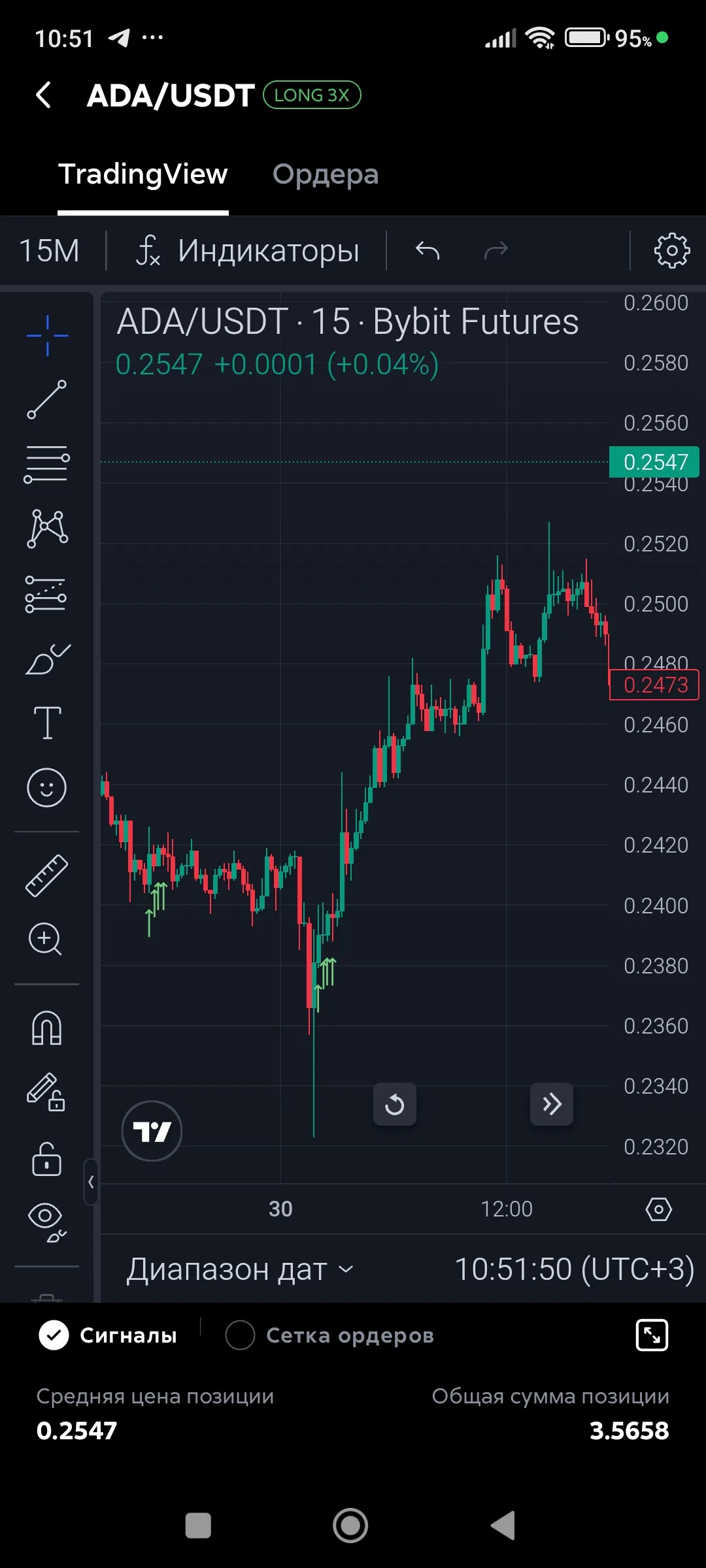Switch to the TradingView tab

(143, 174)
